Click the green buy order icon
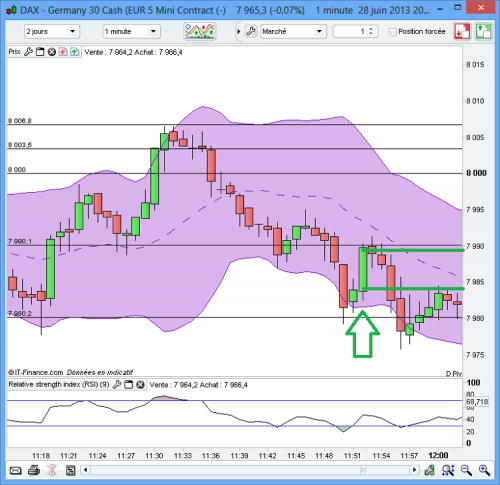This screenshot has width=500, height=485. (483, 32)
